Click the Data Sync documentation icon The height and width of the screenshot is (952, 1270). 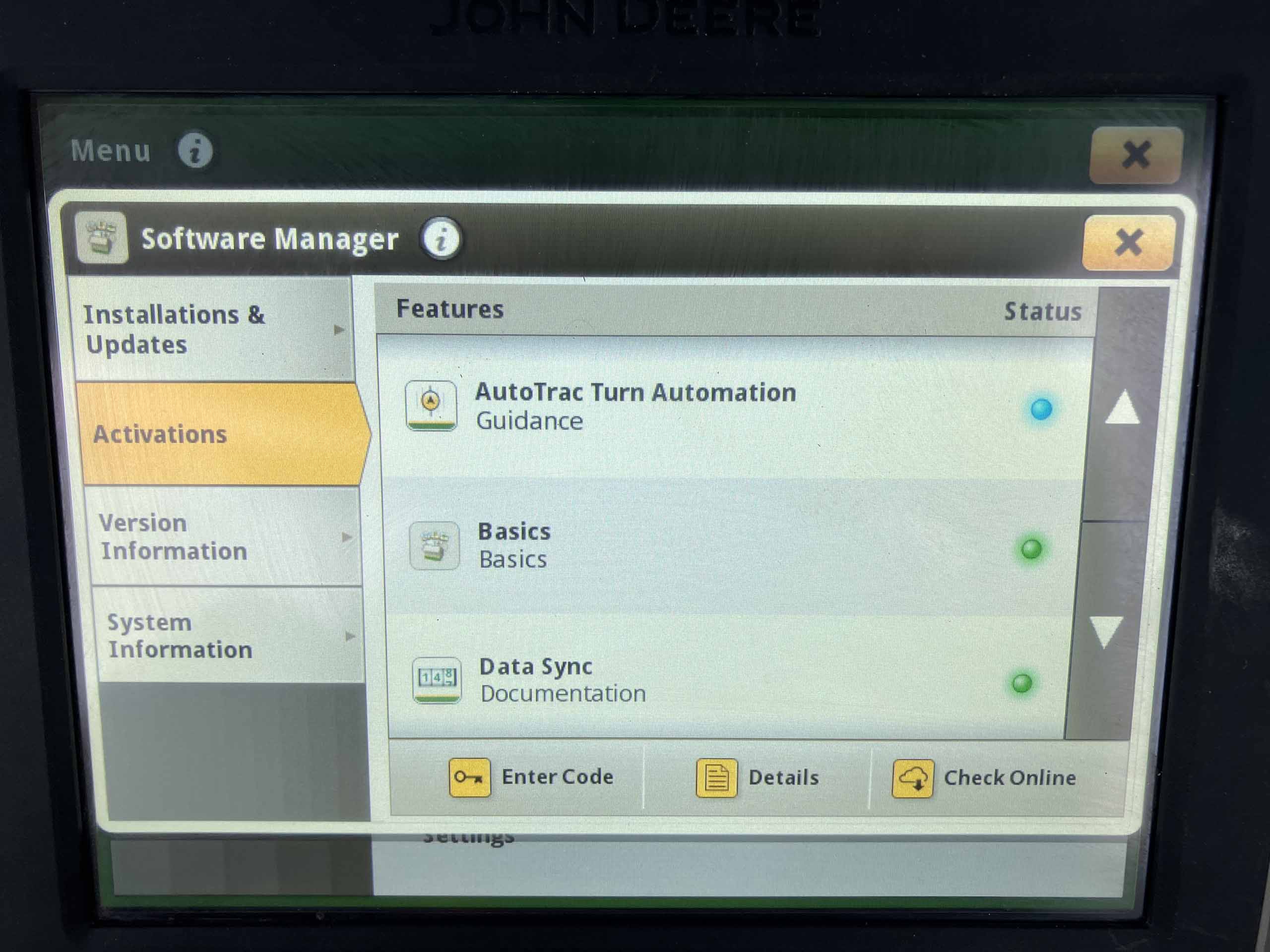pos(437,679)
